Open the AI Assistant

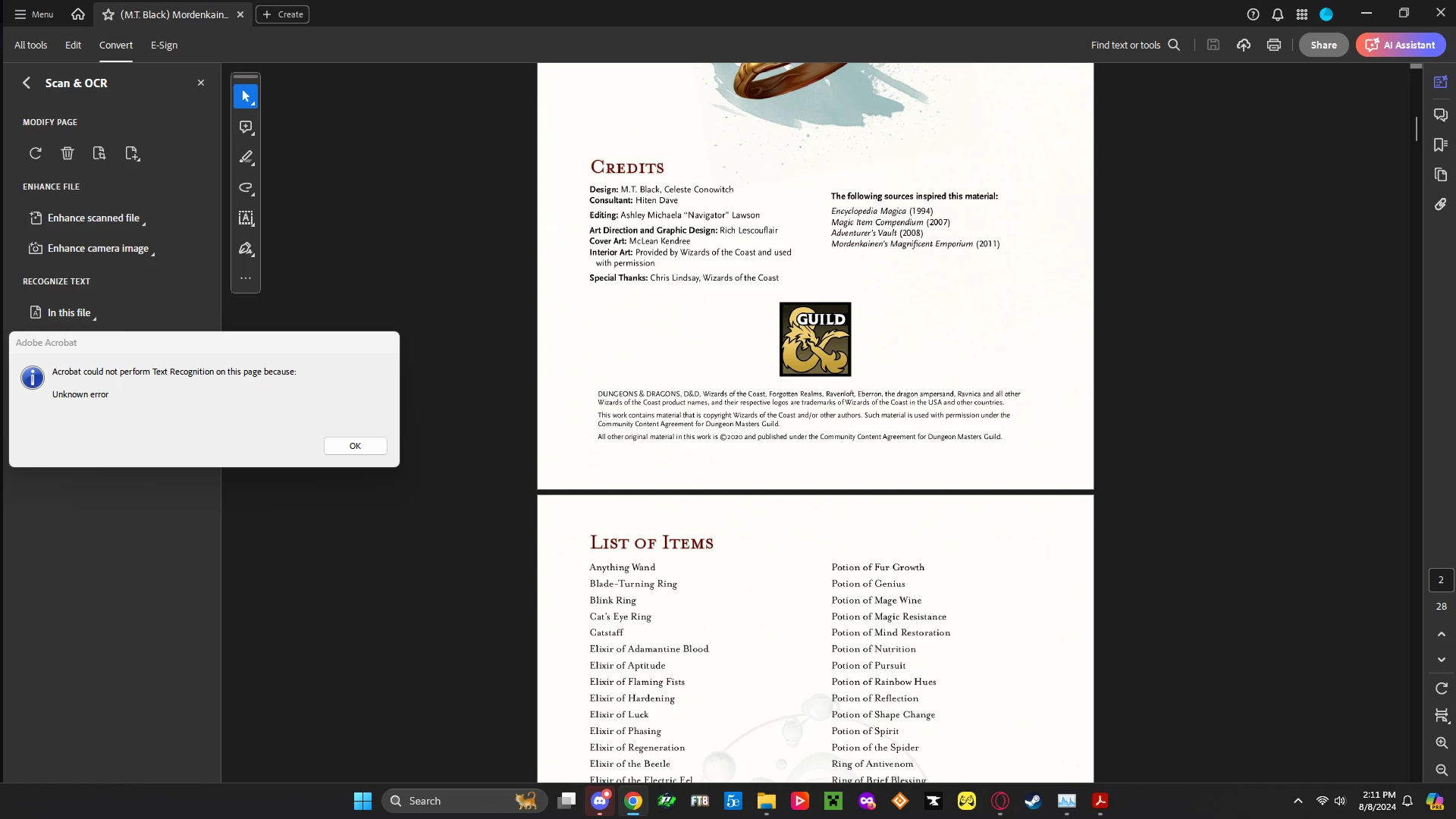[x=1401, y=45]
